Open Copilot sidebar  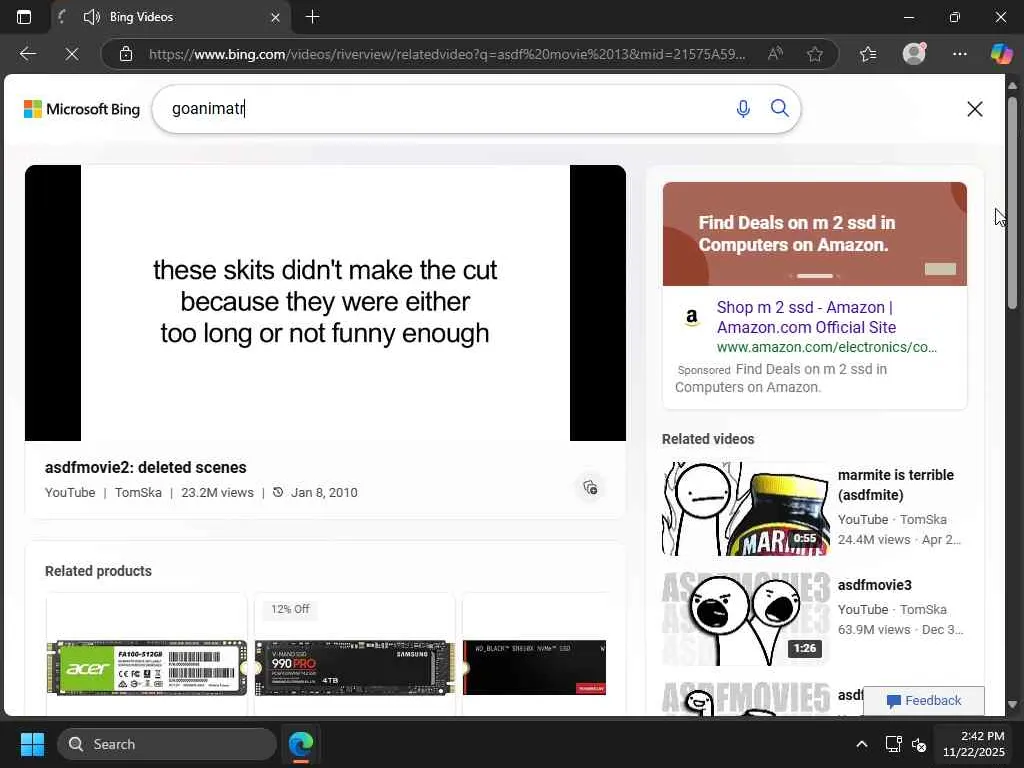1001,54
